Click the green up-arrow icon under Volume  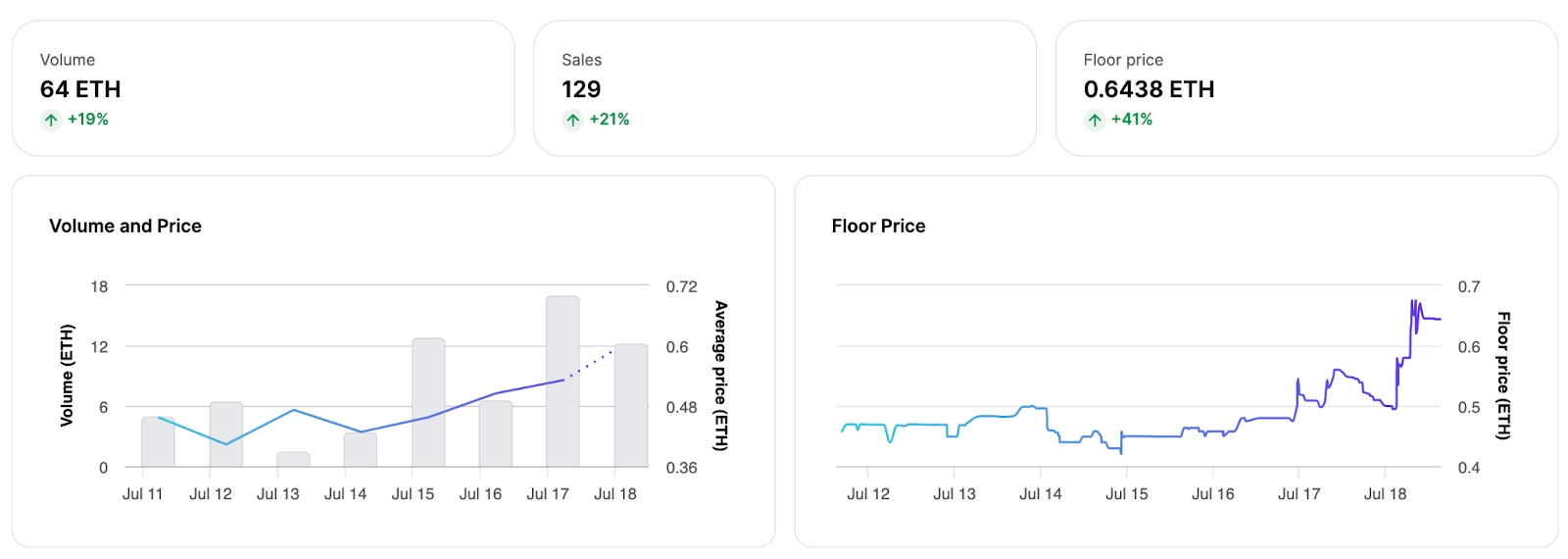pyautogui.click(x=51, y=120)
